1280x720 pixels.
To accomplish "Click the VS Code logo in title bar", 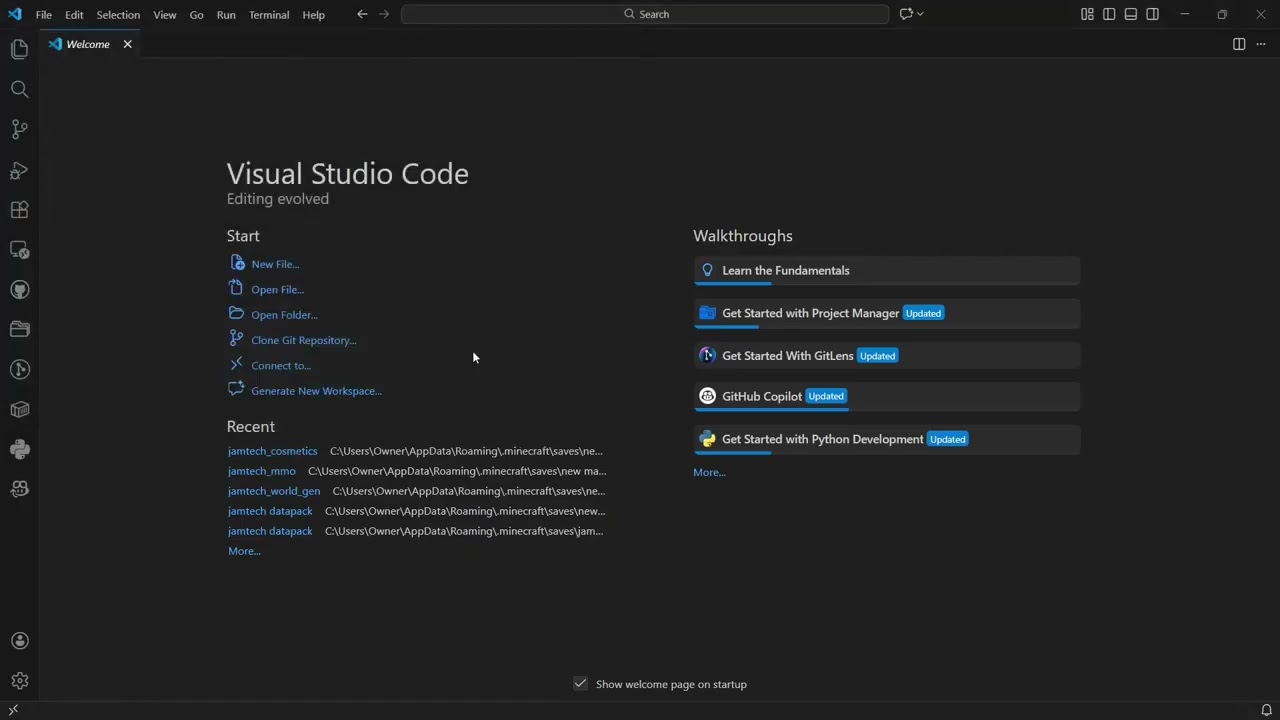I will pos(14,14).
